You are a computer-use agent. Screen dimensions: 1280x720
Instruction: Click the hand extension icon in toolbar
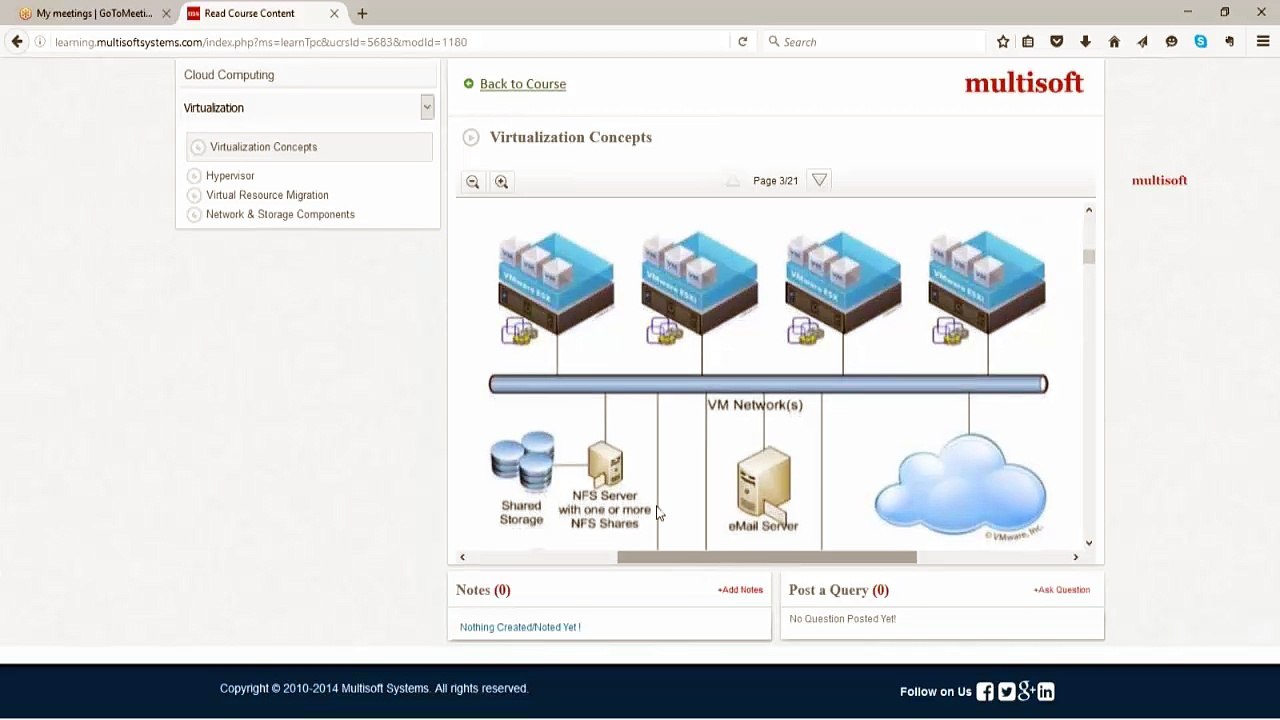[x=1229, y=42]
